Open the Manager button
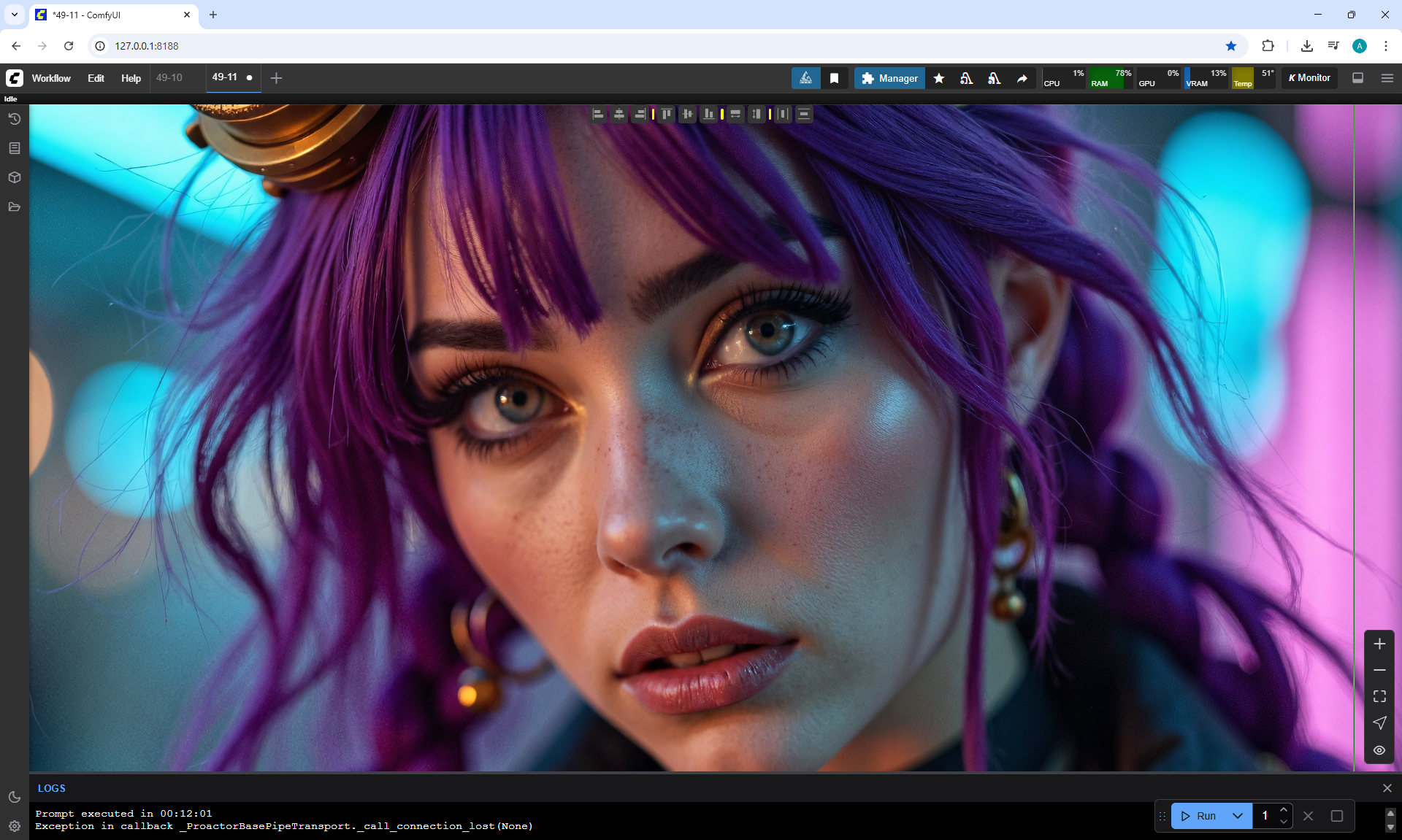This screenshot has height=840, width=1402. tap(889, 78)
